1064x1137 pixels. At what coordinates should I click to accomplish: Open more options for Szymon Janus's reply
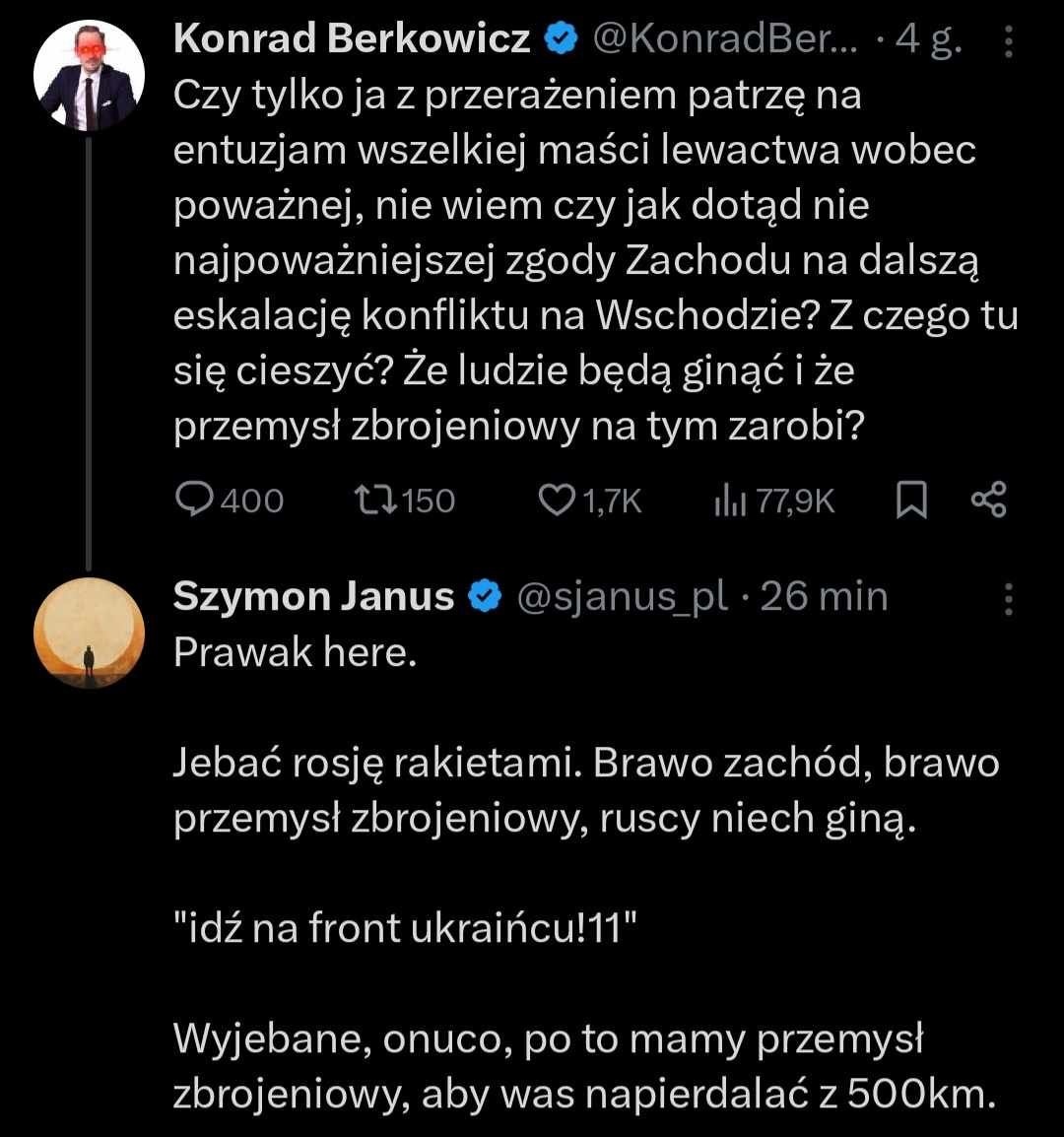[1008, 598]
